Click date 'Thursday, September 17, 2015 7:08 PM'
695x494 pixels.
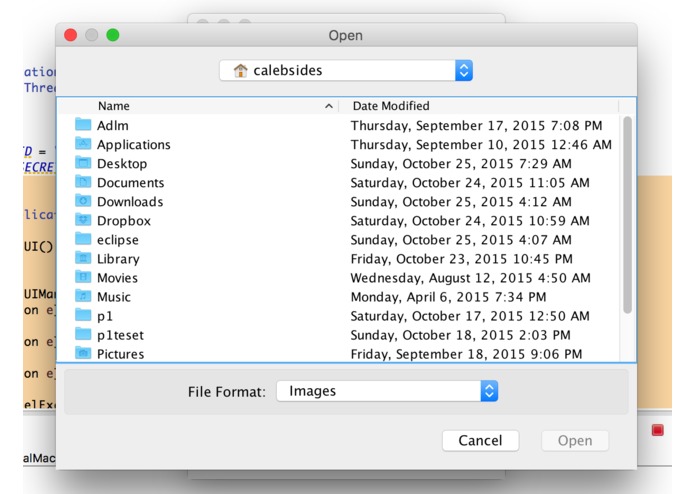[476, 126]
